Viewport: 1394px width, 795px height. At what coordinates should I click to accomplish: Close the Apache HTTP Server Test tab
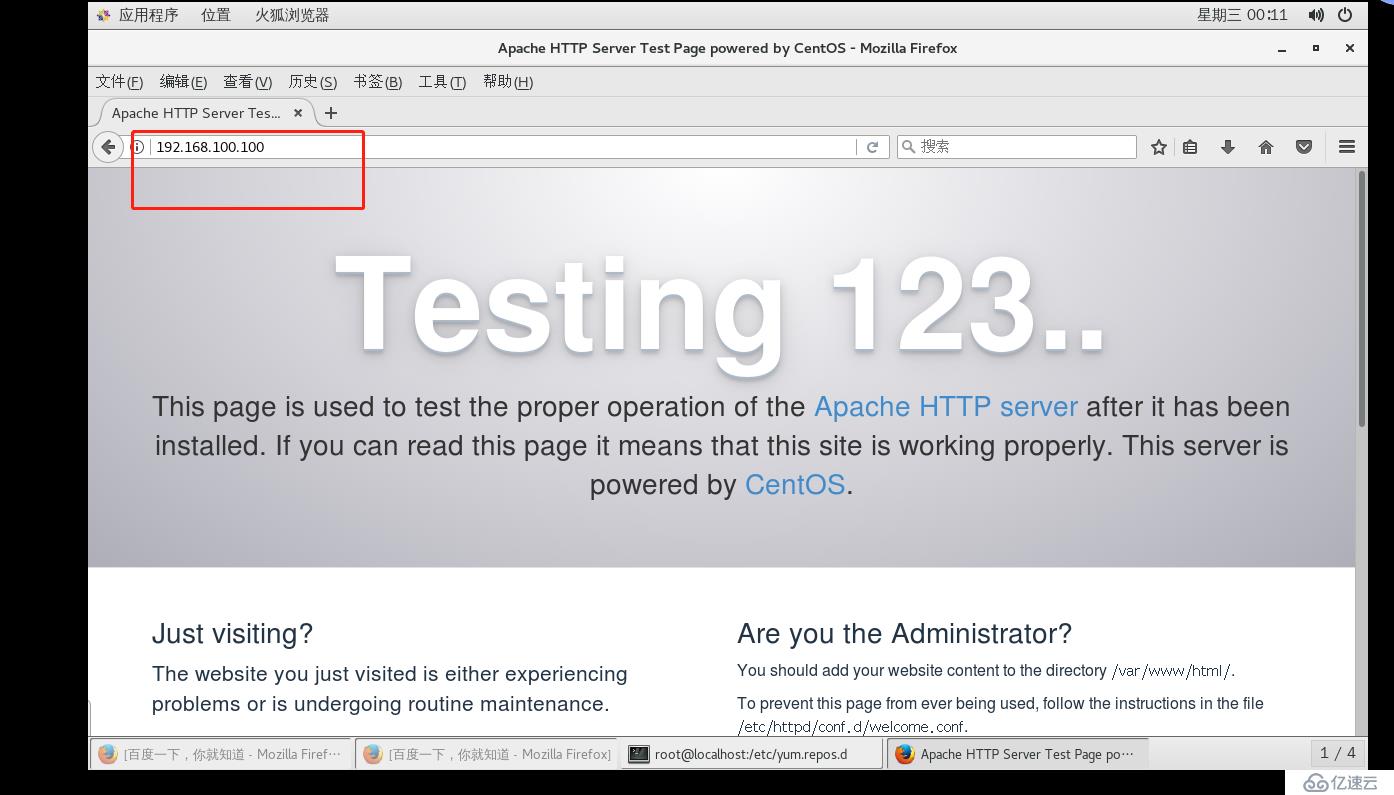click(x=298, y=113)
